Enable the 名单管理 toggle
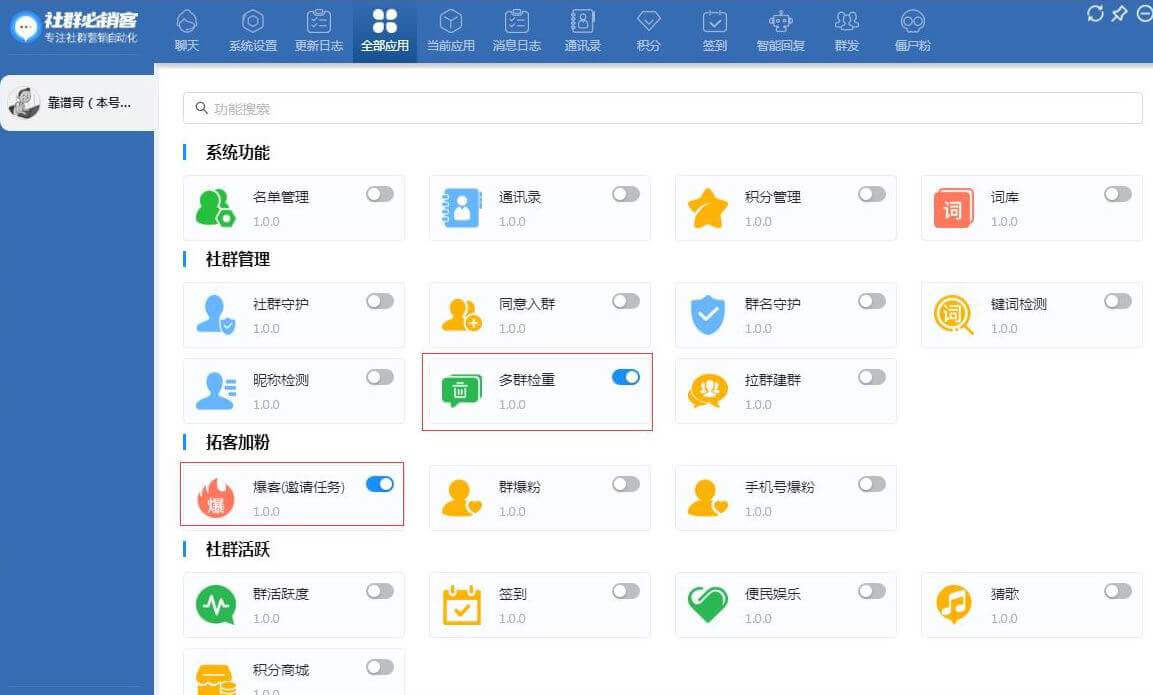The image size is (1153, 695). (380, 195)
